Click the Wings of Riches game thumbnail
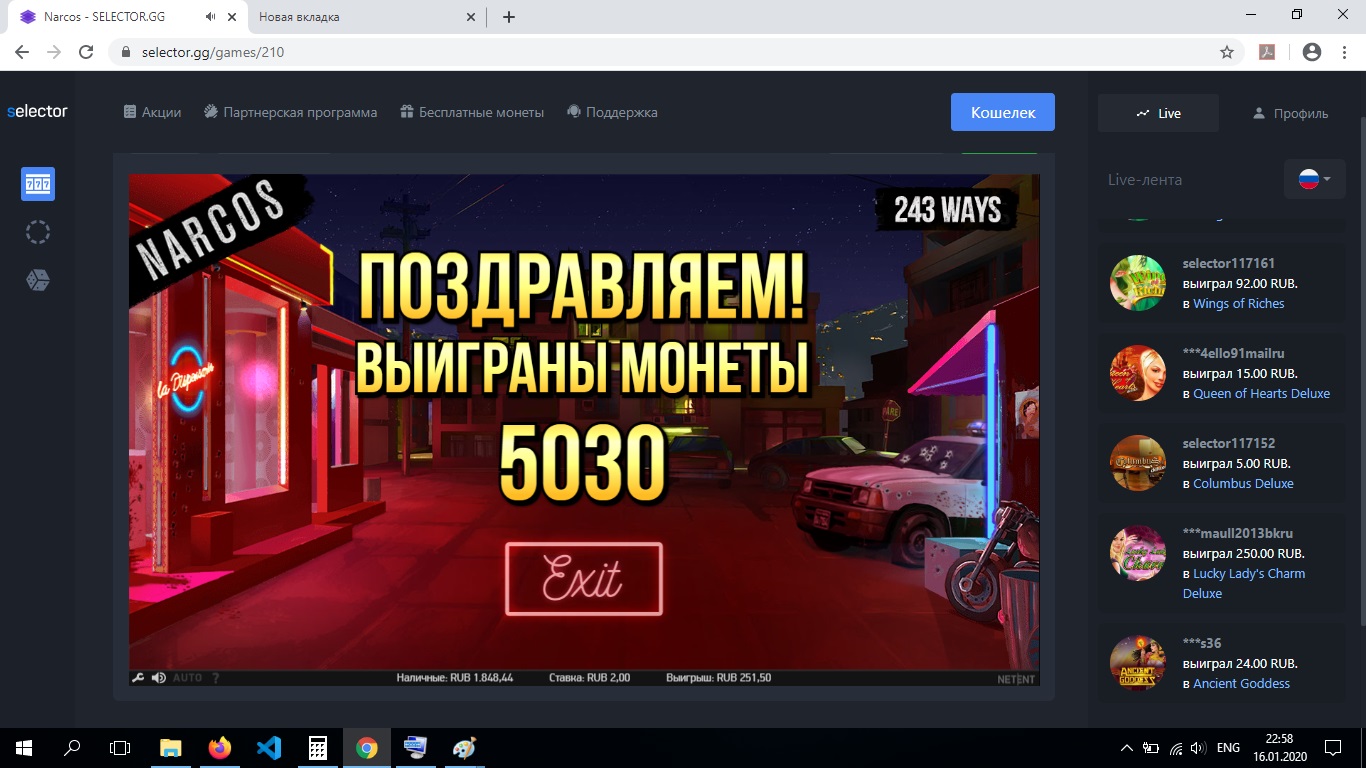 1138,283
